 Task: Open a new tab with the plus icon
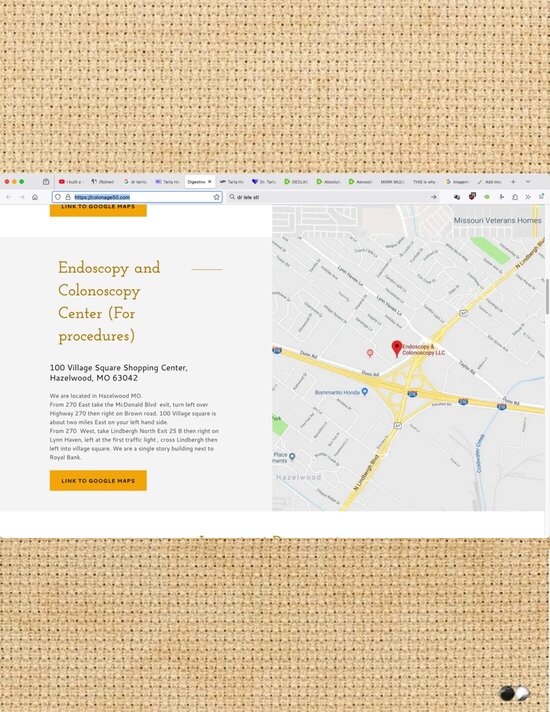point(513,182)
